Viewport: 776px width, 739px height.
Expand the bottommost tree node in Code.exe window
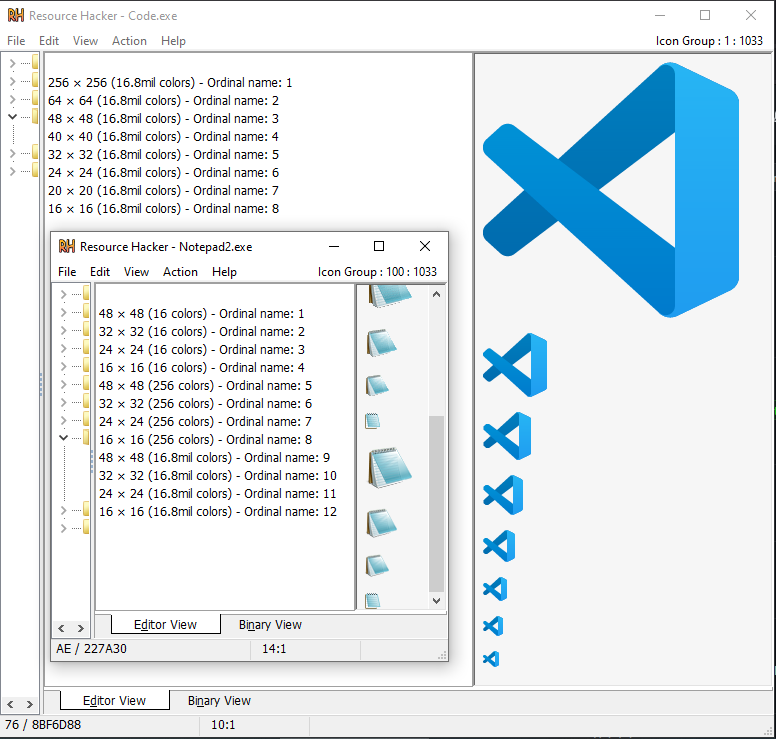12,171
